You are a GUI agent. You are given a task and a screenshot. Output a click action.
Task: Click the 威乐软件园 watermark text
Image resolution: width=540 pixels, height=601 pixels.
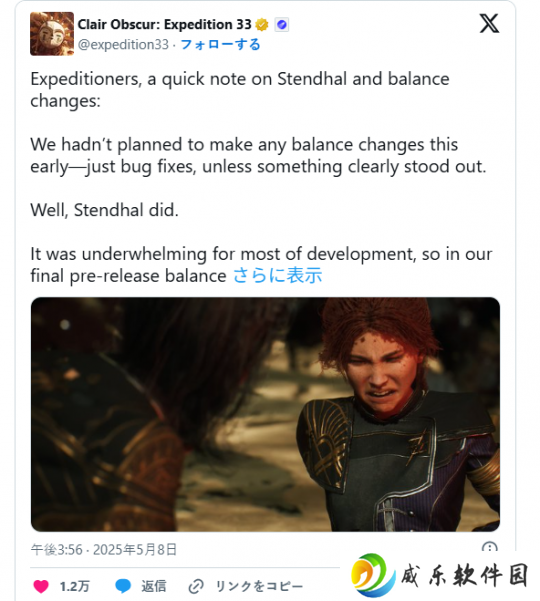464,576
